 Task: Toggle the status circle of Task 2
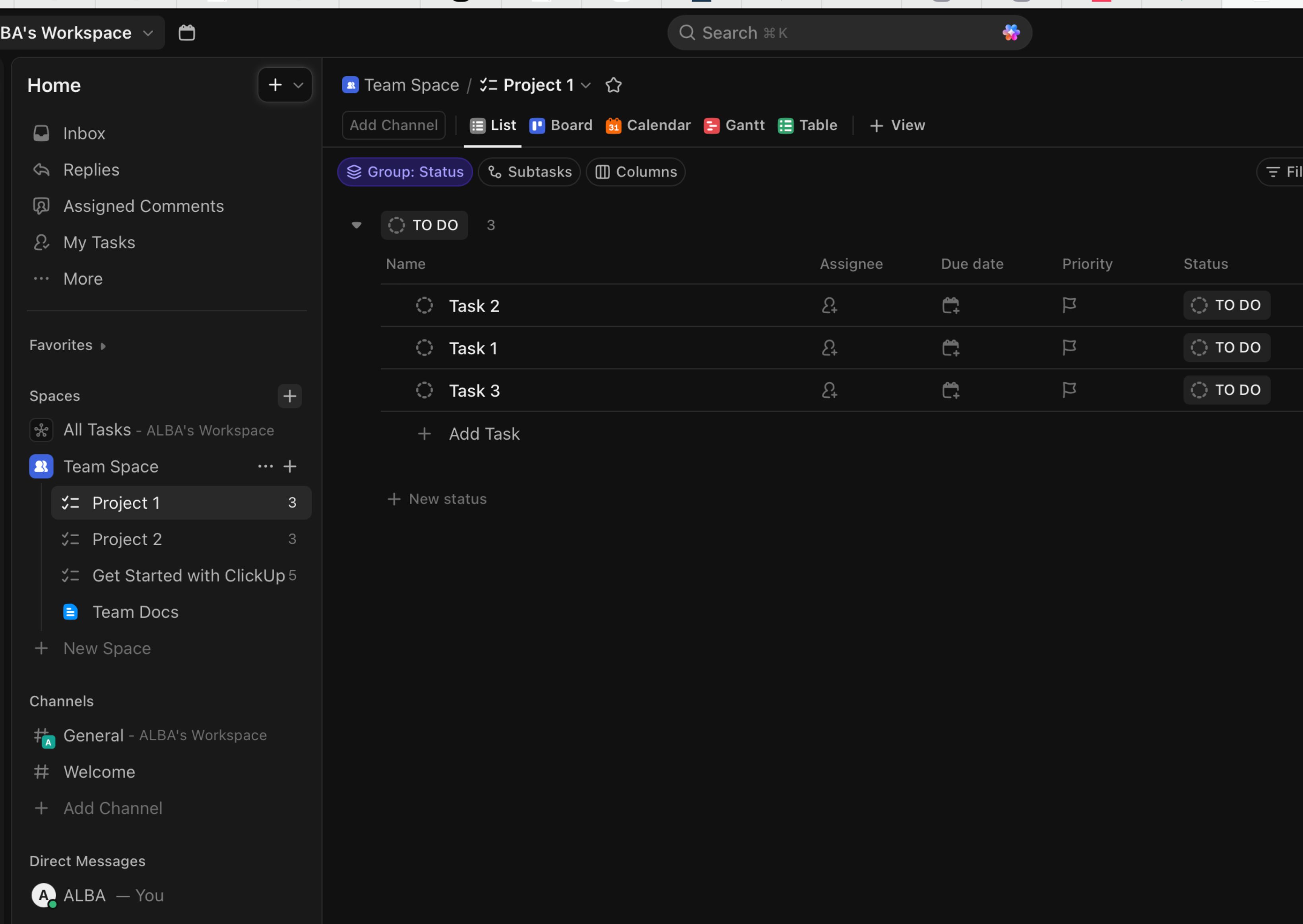(424, 306)
